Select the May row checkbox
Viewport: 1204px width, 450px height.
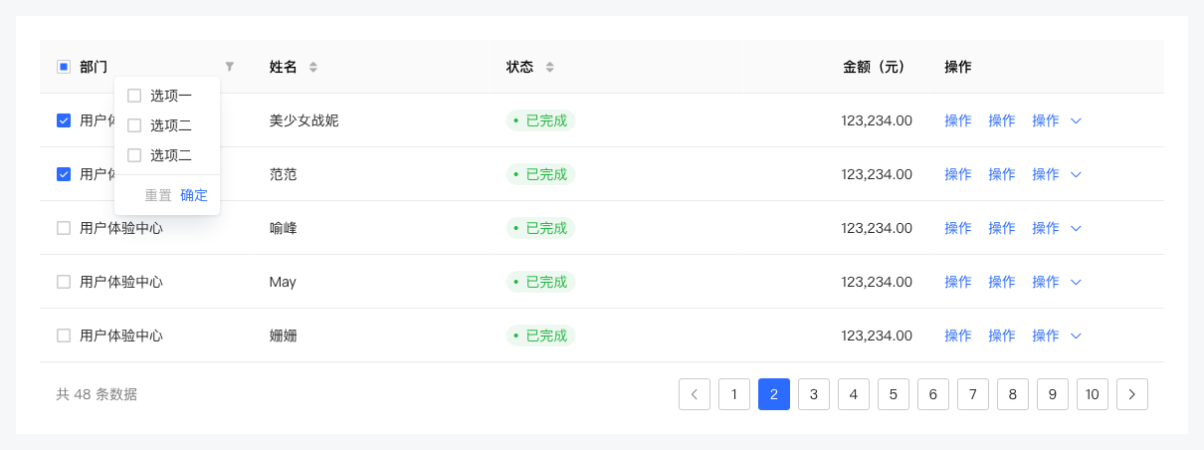63,282
